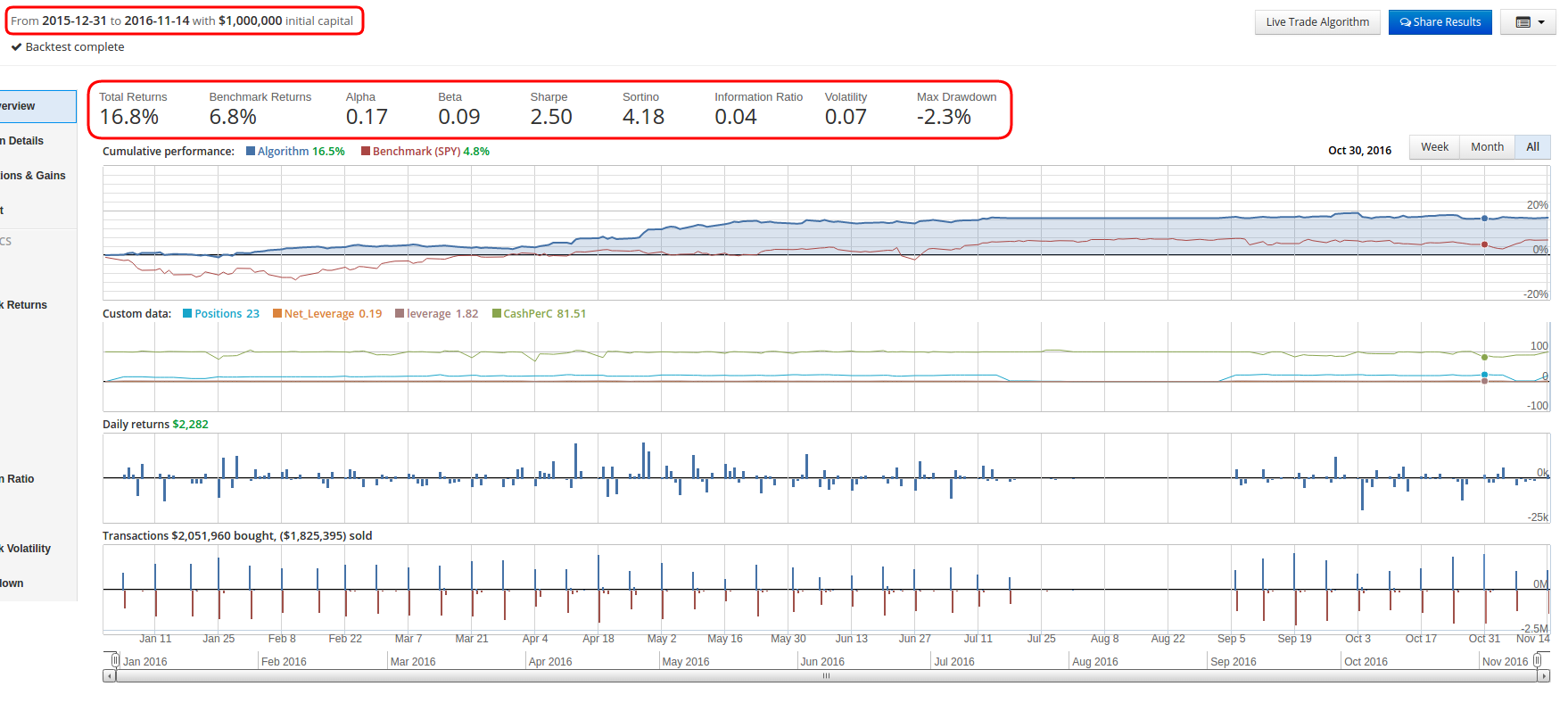The height and width of the screenshot is (703, 1568).
Task: Click the right range handle of timeline
Action: click(x=1537, y=660)
